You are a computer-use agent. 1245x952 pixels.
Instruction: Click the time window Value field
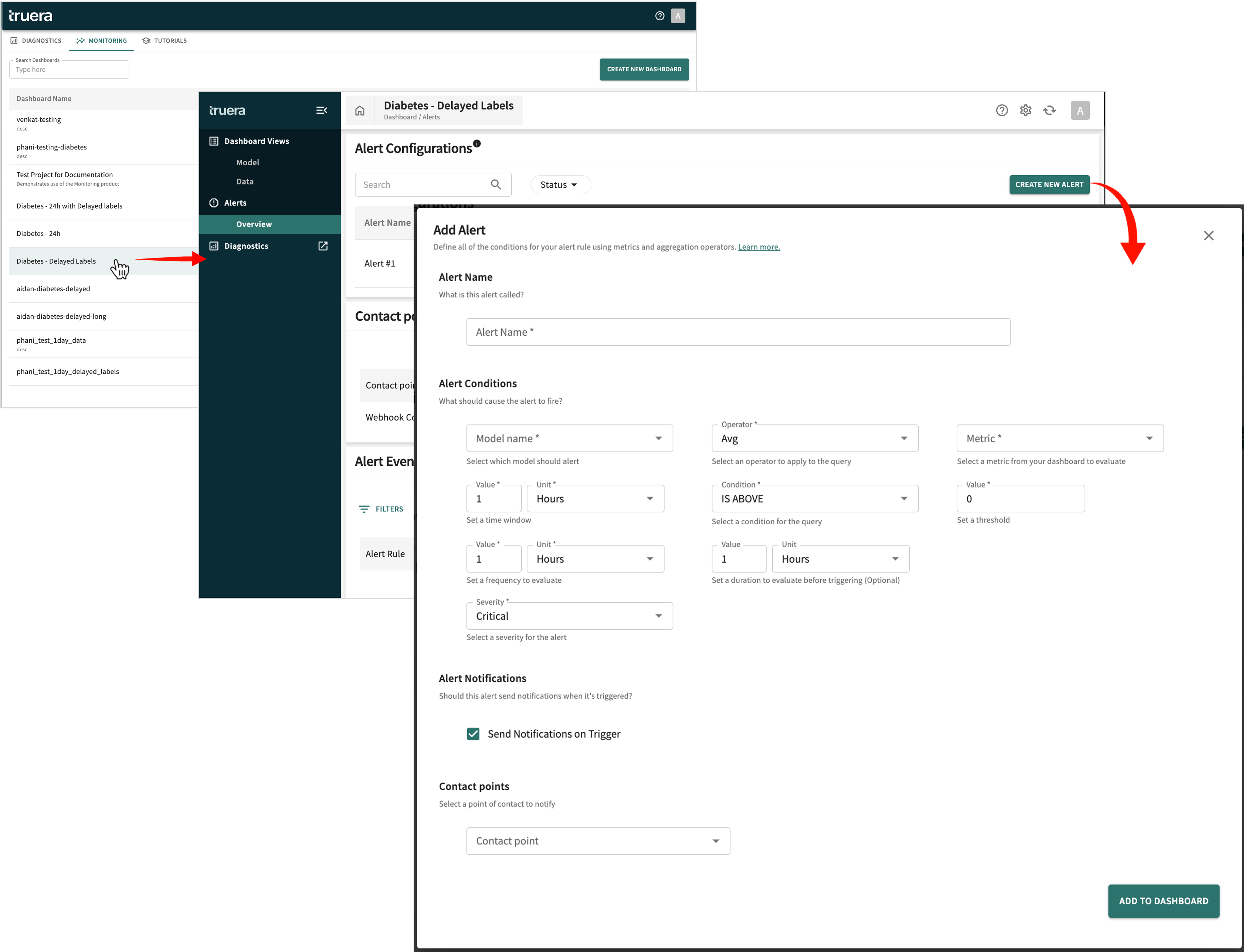493,499
